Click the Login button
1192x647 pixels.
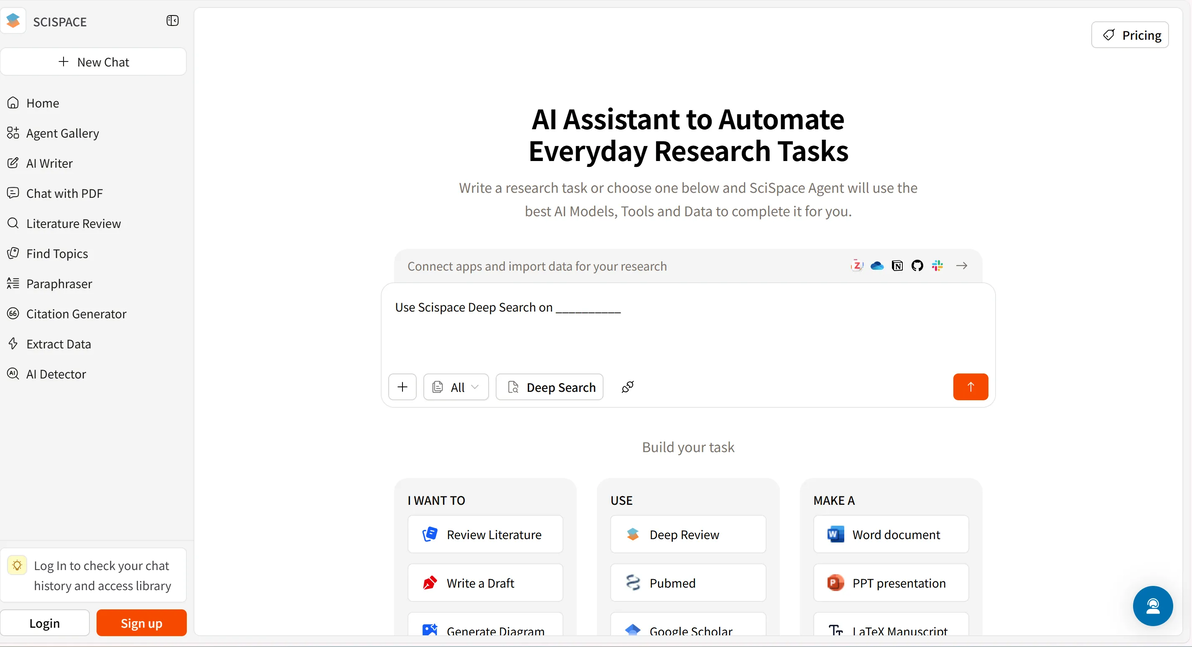(x=45, y=623)
